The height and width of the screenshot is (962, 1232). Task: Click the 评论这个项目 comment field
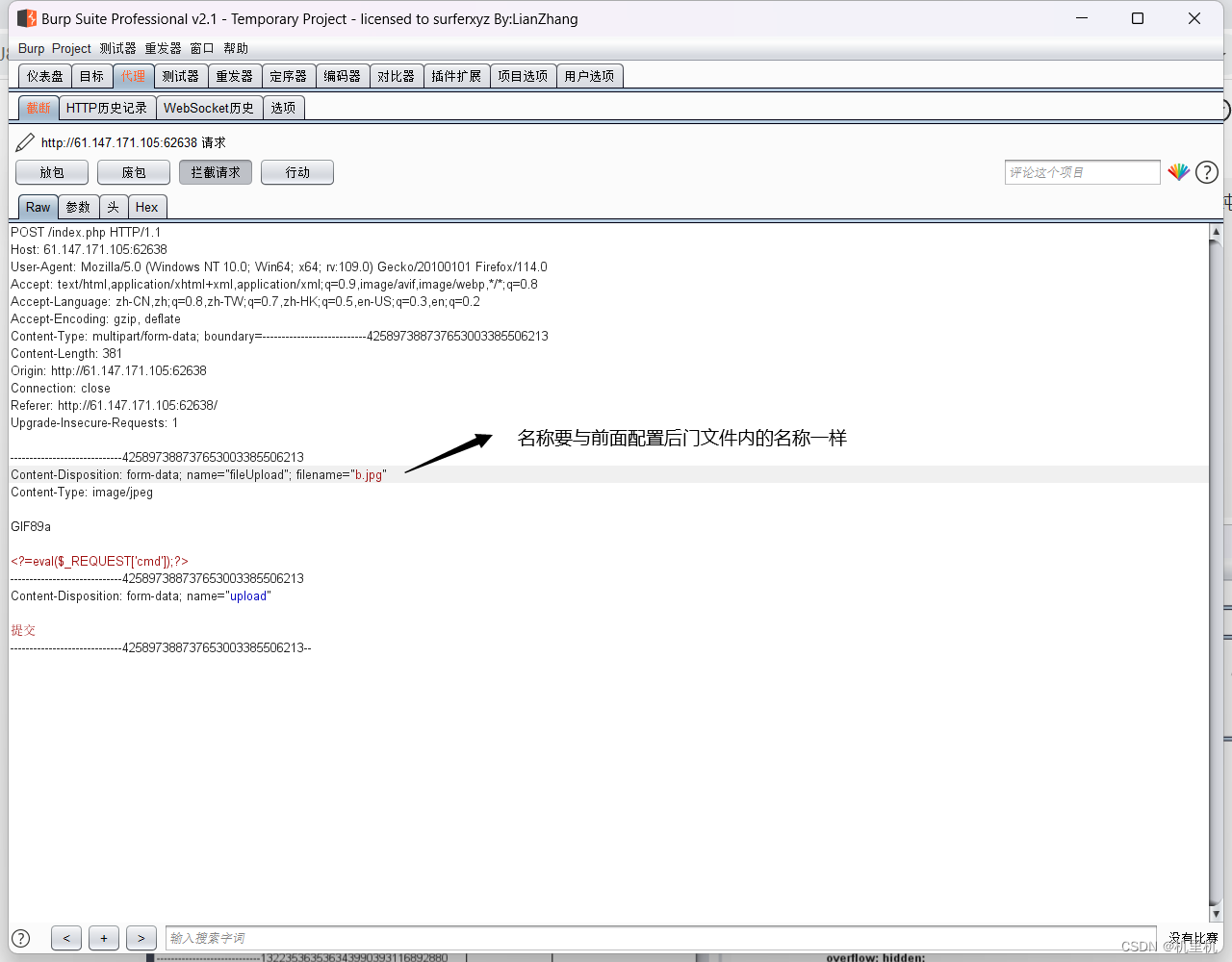coord(1082,172)
